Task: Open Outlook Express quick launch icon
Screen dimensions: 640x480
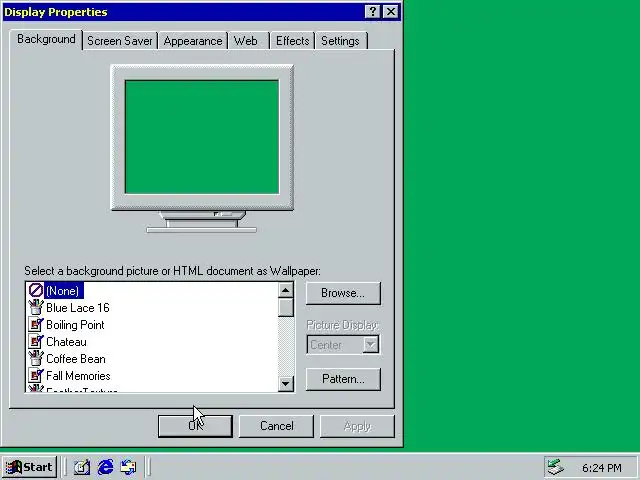Action: (129, 467)
